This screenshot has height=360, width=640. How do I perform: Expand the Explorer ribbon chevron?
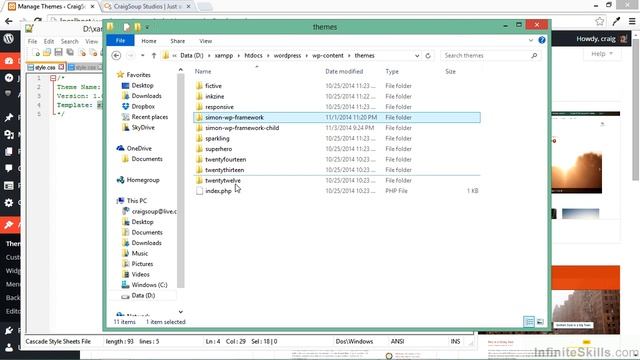(x=531, y=40)
